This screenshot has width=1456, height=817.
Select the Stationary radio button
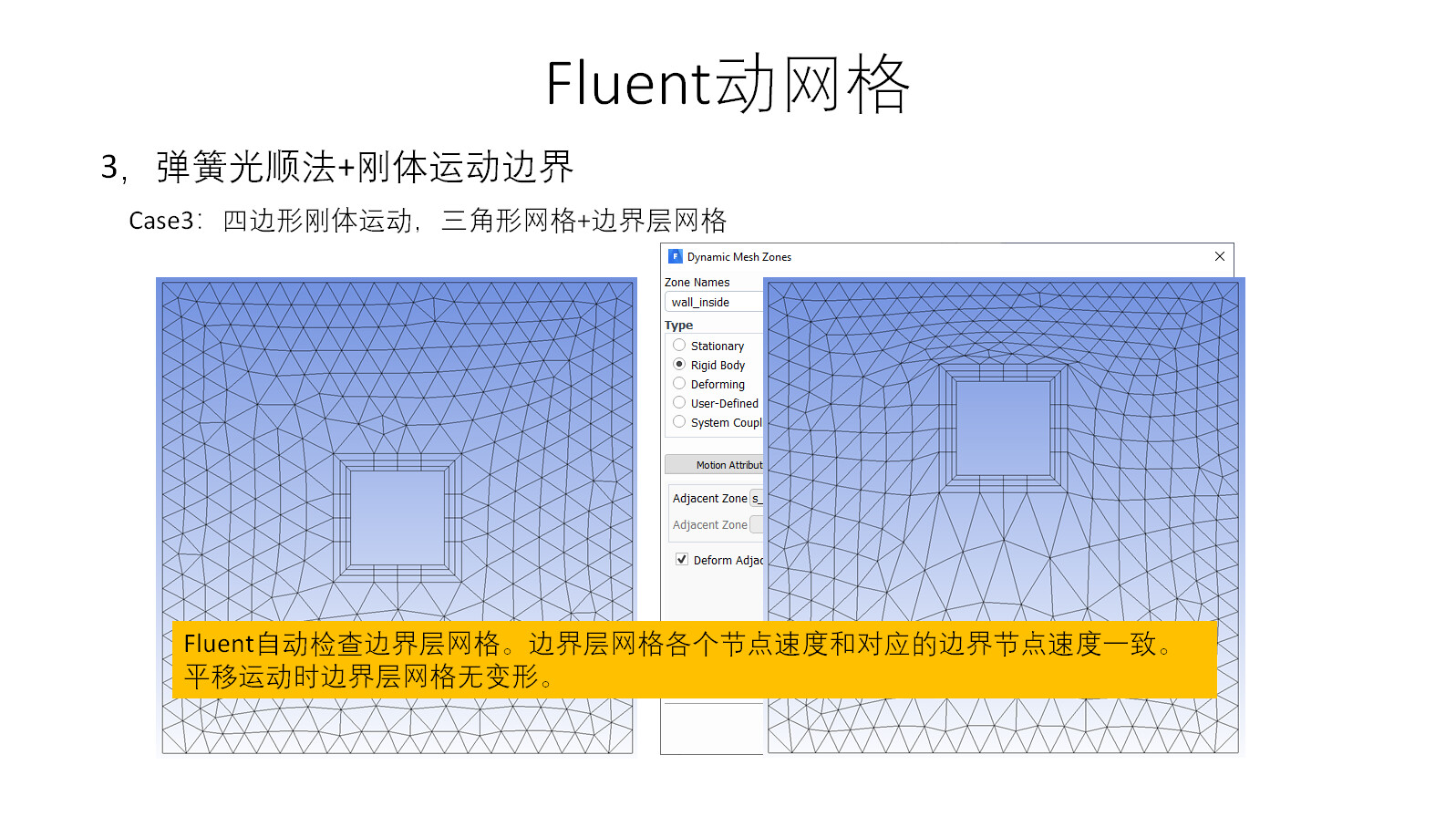pos(679,346)
